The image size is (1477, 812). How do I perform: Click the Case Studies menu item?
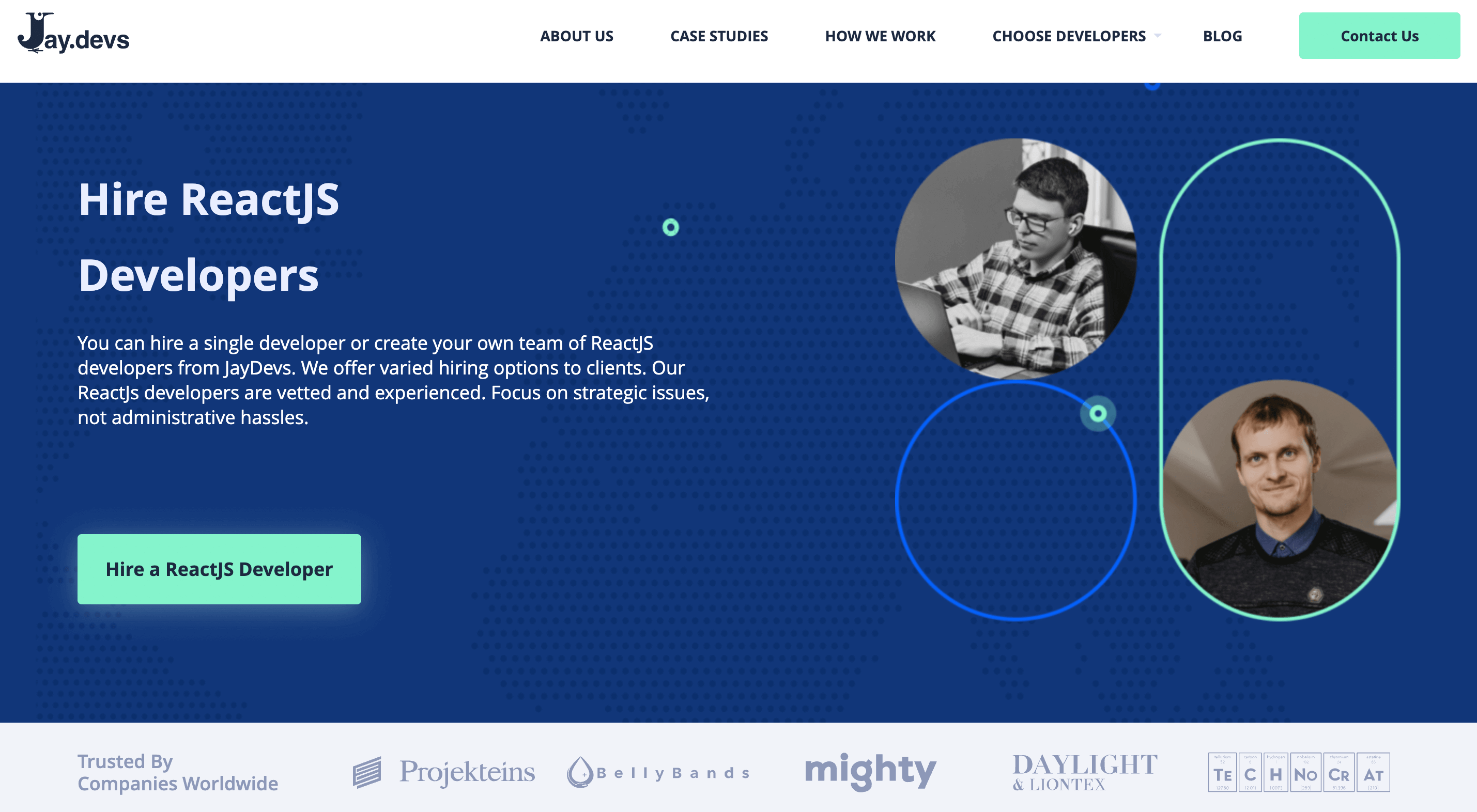point(718,35)
